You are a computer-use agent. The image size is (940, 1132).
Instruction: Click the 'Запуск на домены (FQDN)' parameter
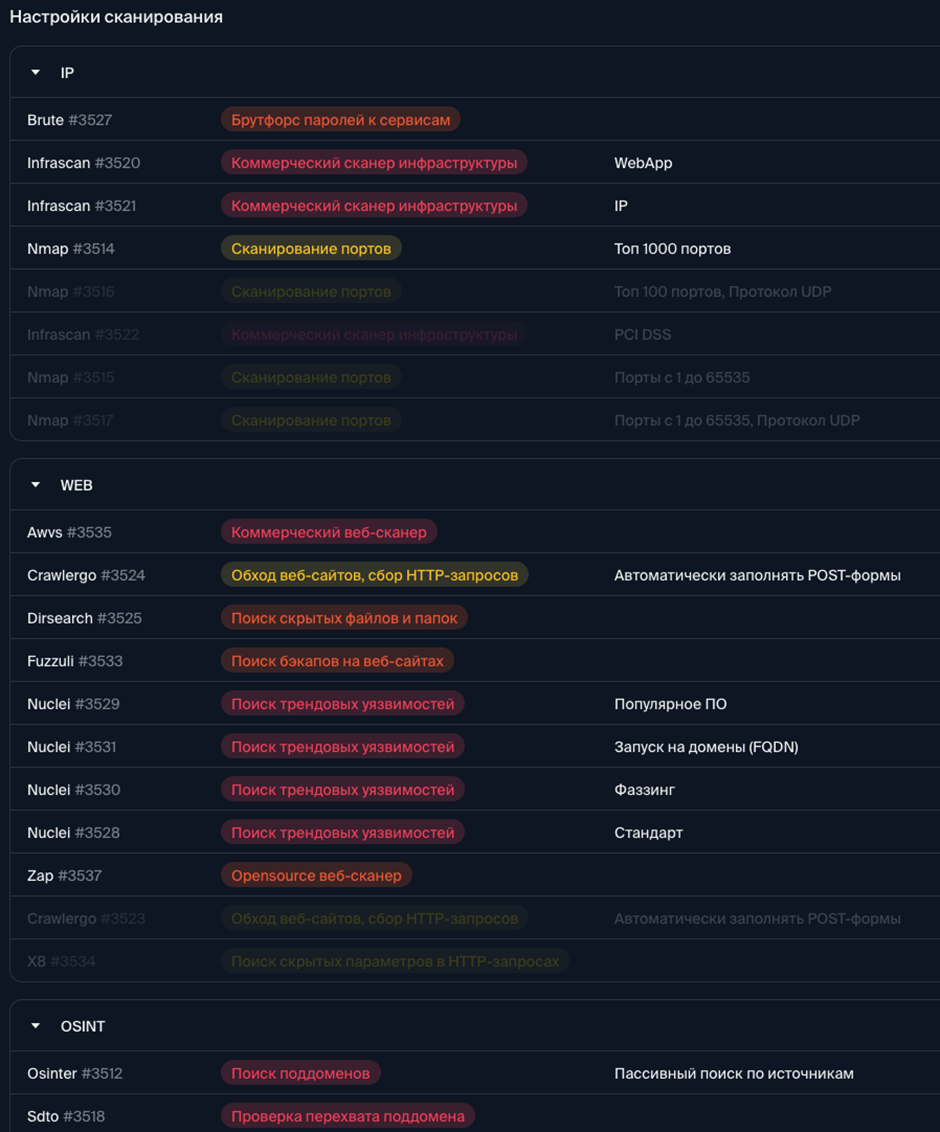706,747
